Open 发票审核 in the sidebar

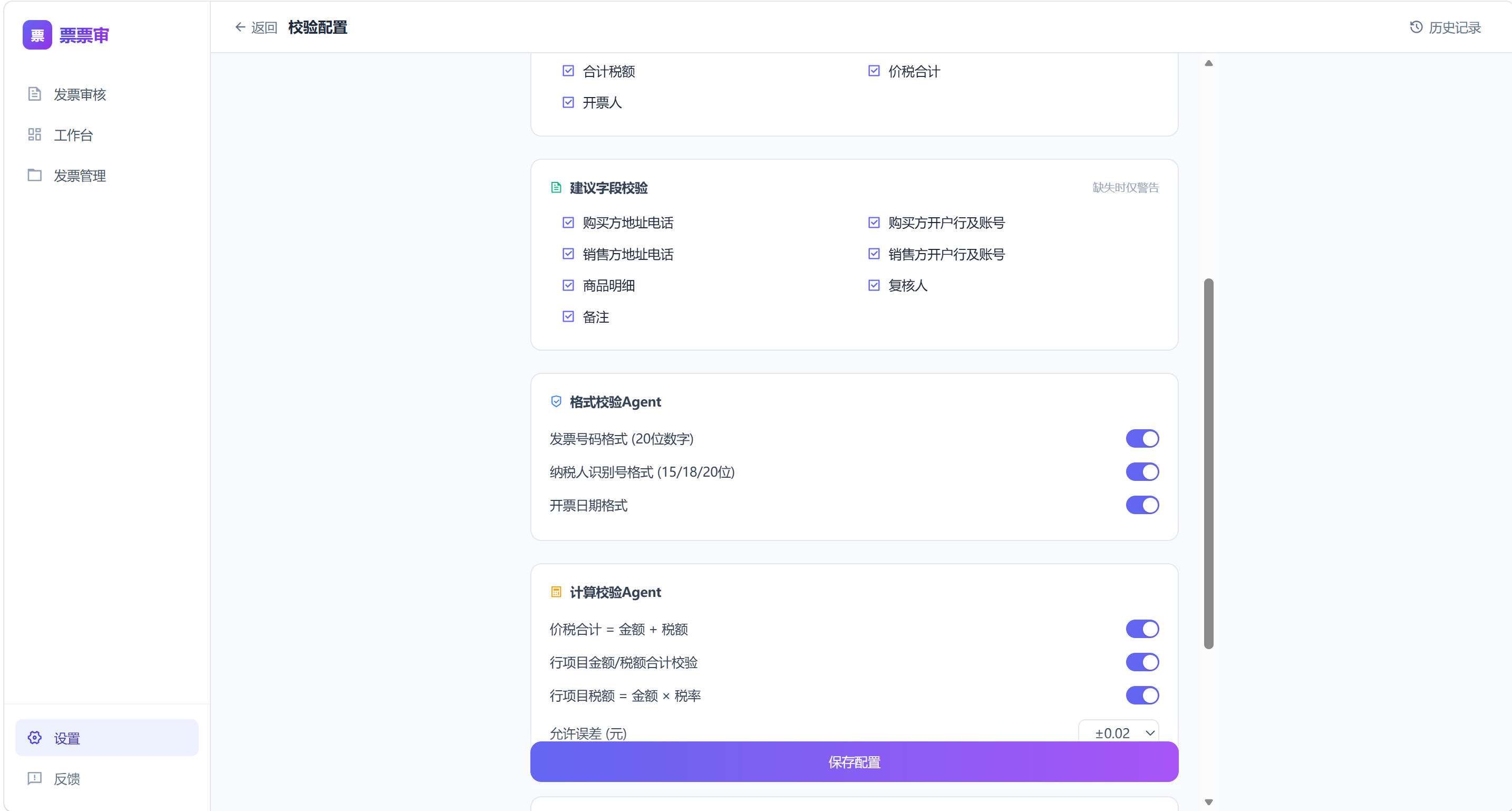107,94
